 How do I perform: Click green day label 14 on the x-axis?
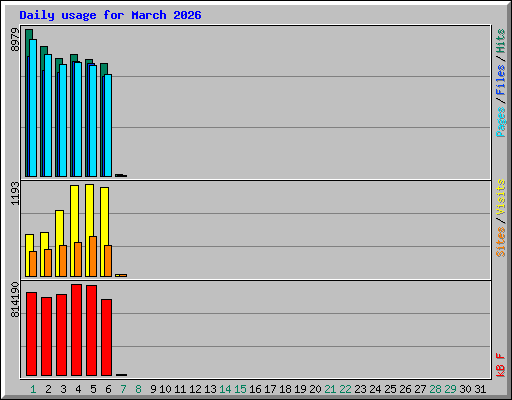(225, 389)
